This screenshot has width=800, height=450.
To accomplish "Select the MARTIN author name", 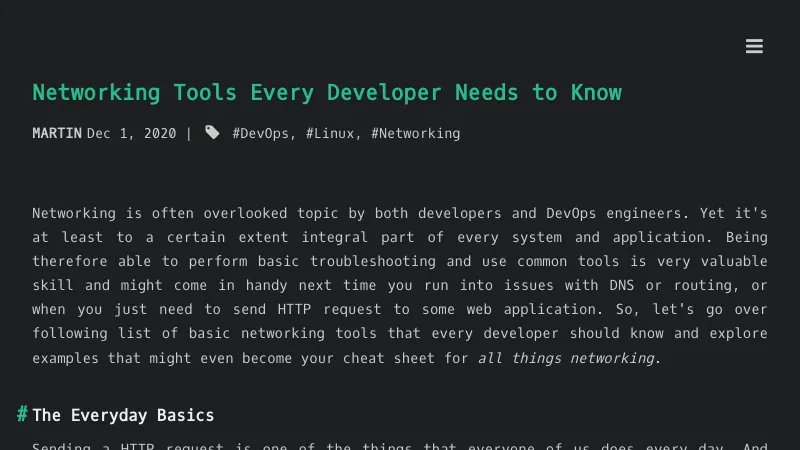I will pyautogui.click(x=57, y=133).
